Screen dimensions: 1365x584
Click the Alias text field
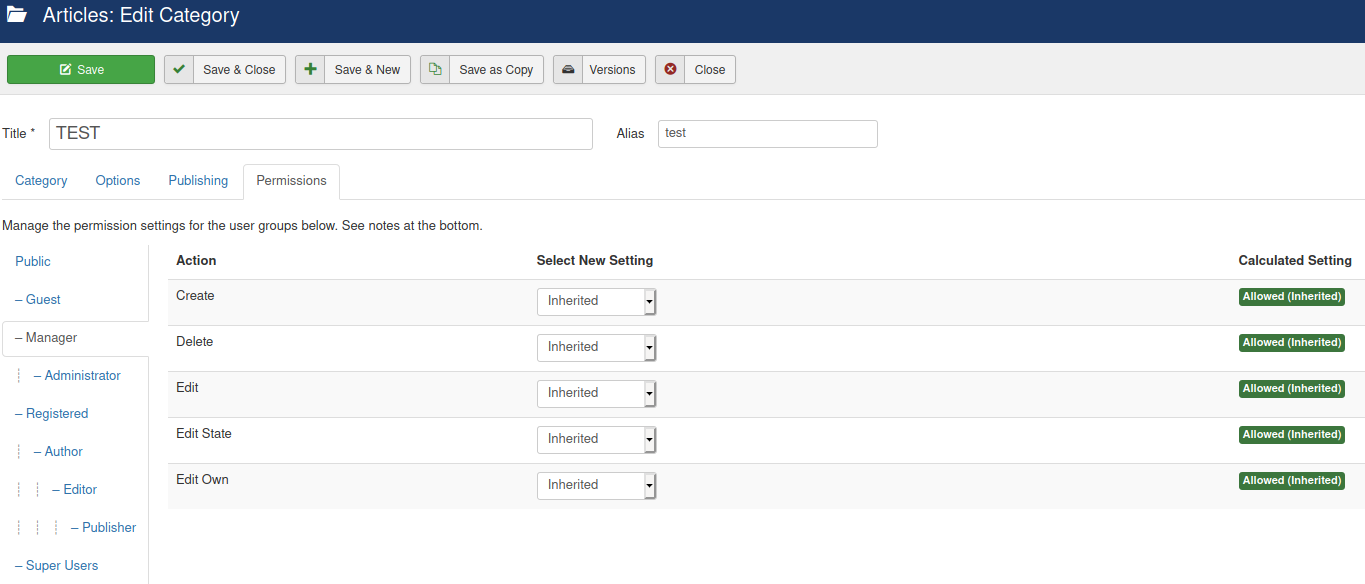[767, 134]
